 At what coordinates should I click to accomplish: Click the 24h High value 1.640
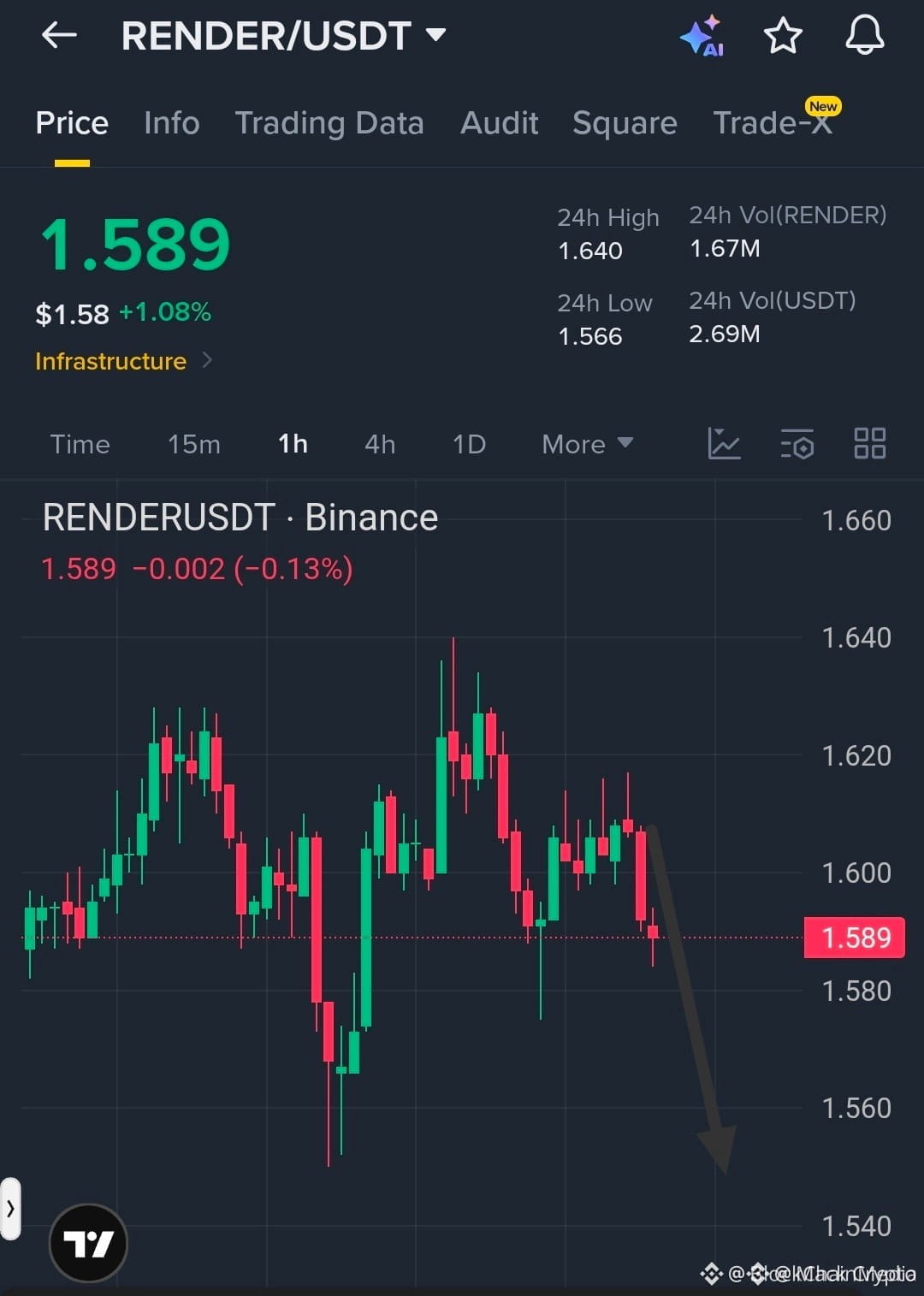590,251
